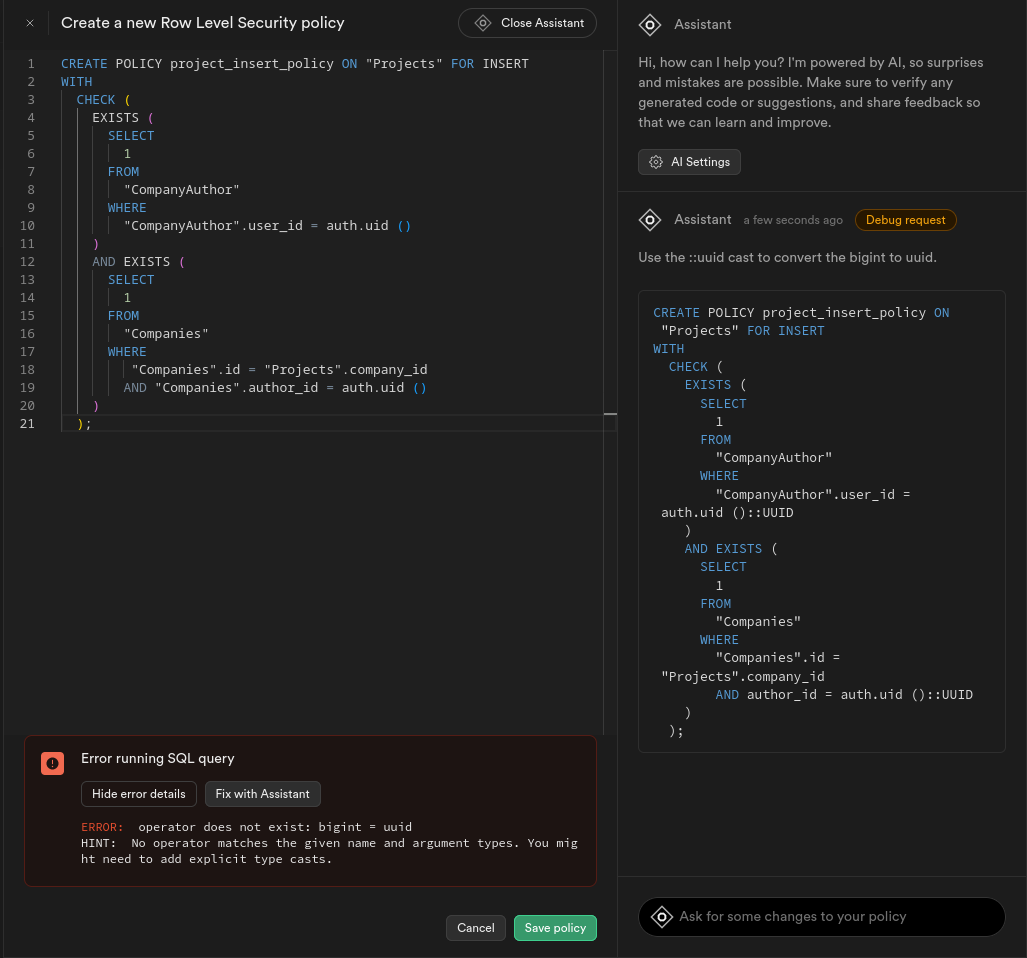Click the red error alert icon

(x=53, y=763)
